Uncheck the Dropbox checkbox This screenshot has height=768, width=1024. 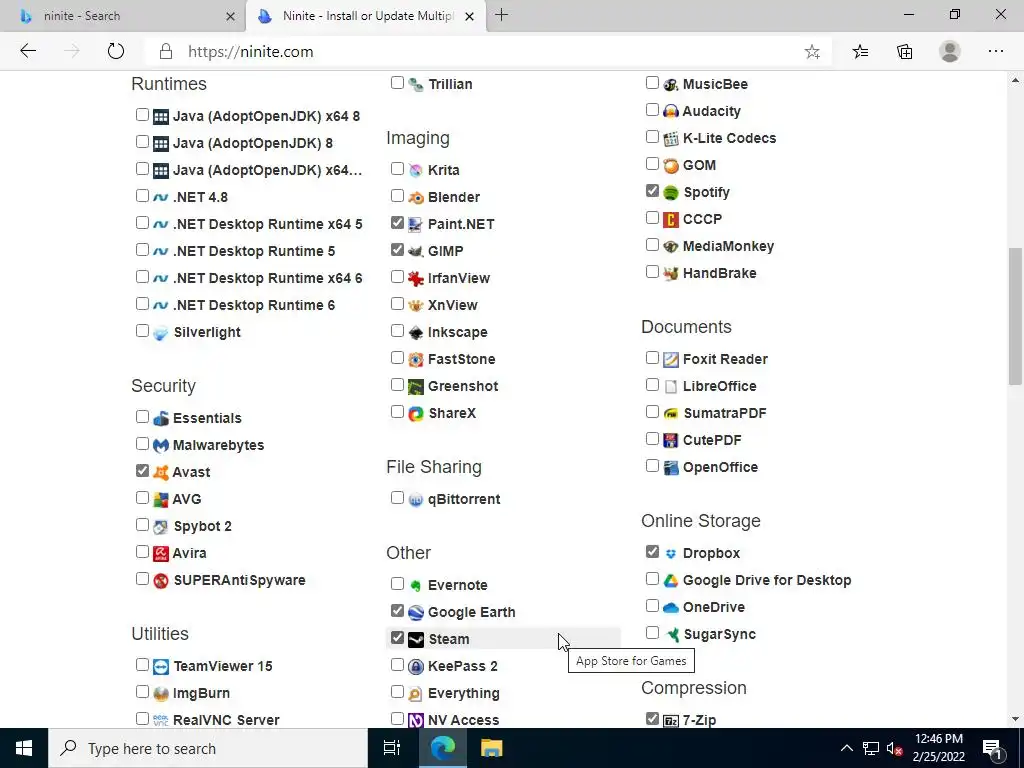pos(652,551)
